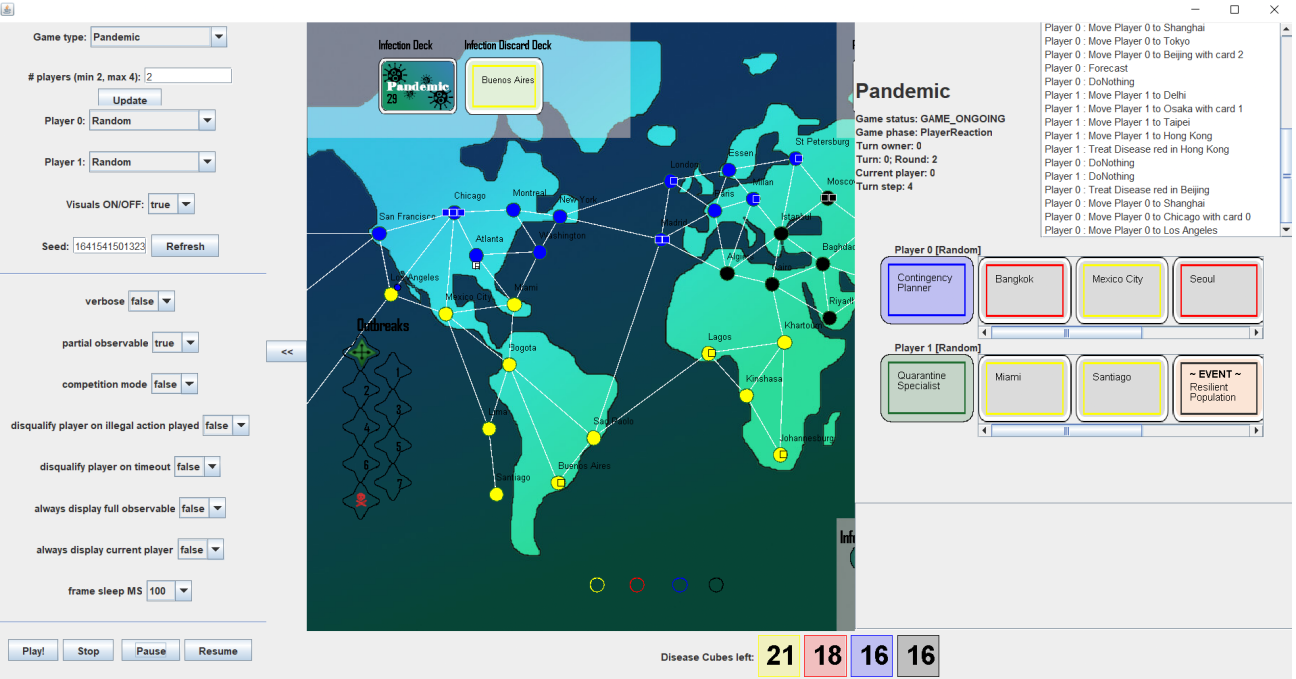Open the Player 0 agent dropdown

[x=152, y=121]
